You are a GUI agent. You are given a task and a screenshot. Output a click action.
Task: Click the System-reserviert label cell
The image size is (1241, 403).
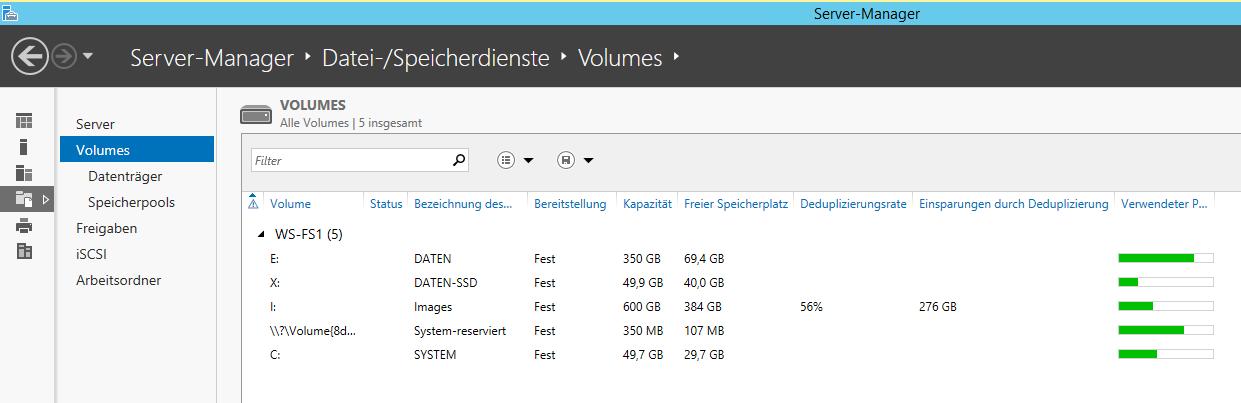click(x=459, y=331)
